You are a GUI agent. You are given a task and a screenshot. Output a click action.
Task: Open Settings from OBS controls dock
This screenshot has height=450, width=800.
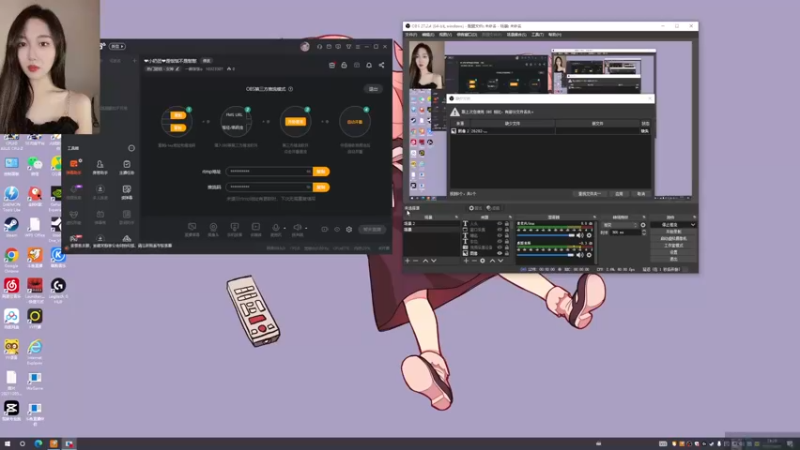pyautogui.click(x=674, y=252)
